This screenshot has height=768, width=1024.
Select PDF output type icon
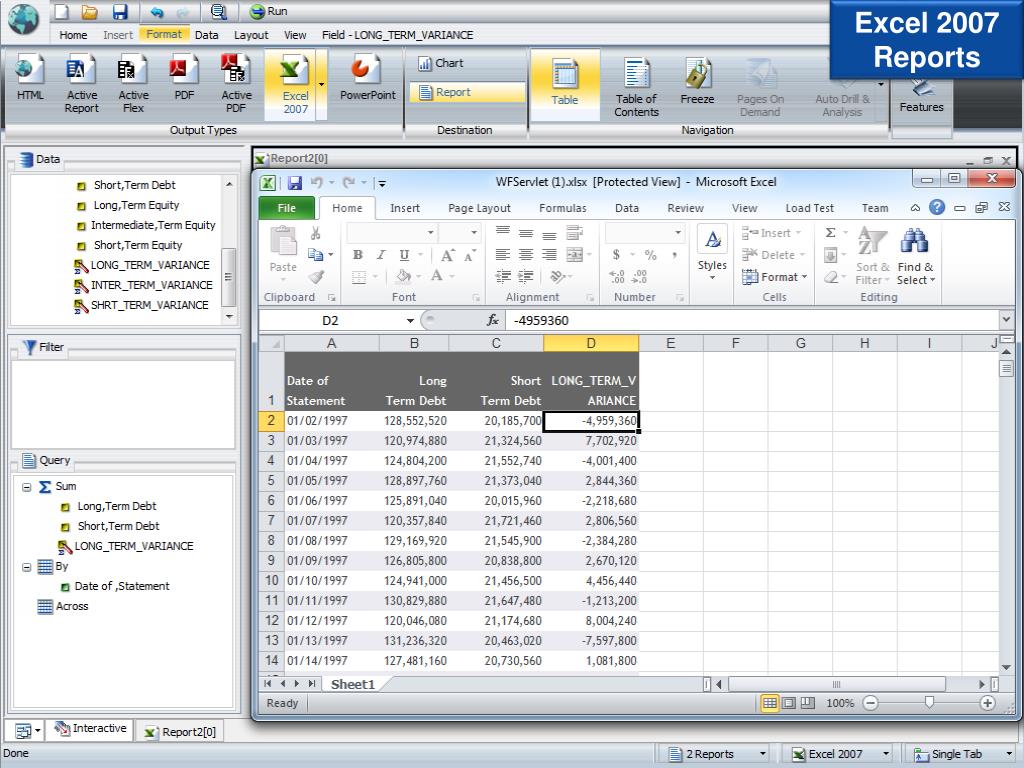pyautogui.click(x=184, y=78)
